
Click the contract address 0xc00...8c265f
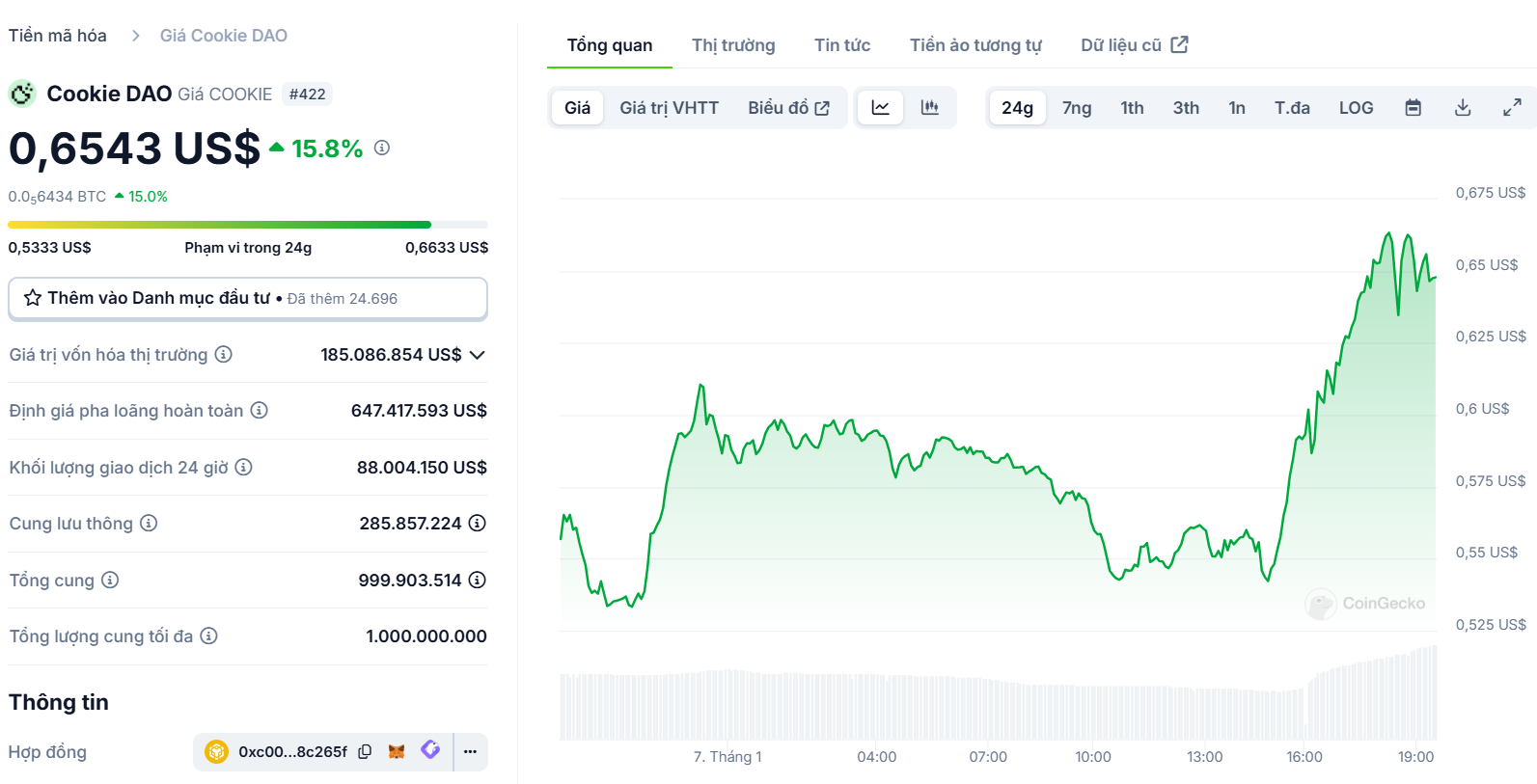click(292, 752)
